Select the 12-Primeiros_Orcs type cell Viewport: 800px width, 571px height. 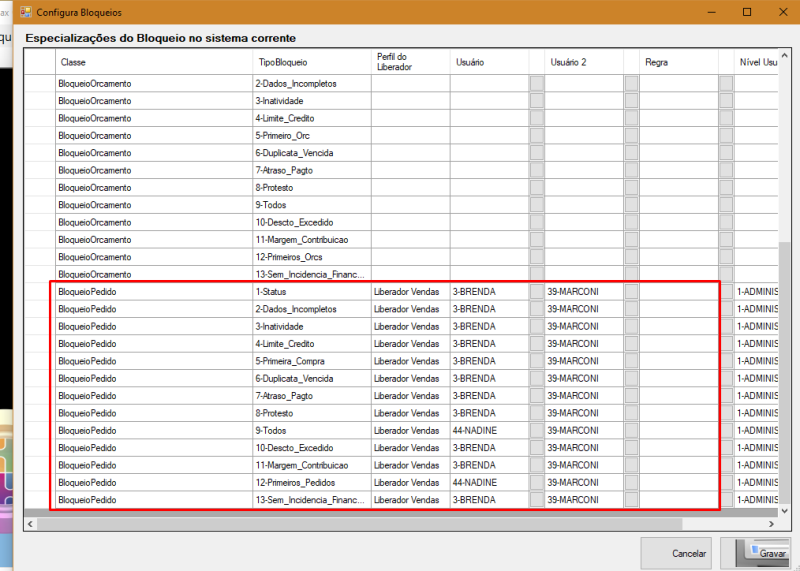point(312,257)
